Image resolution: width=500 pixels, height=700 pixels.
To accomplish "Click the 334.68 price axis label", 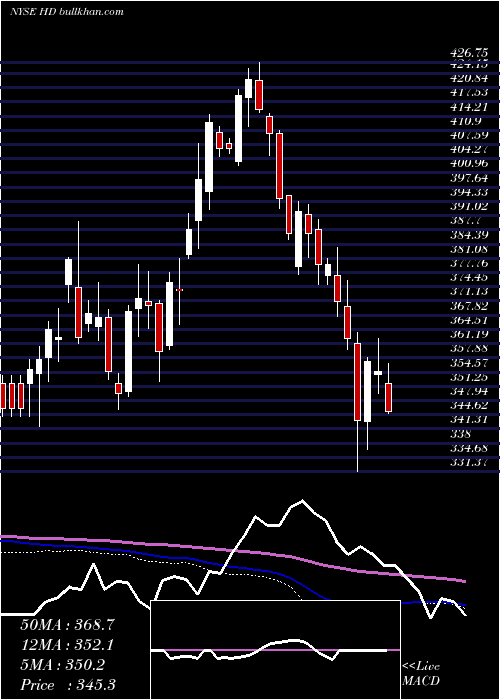I will tap(468, 448).
